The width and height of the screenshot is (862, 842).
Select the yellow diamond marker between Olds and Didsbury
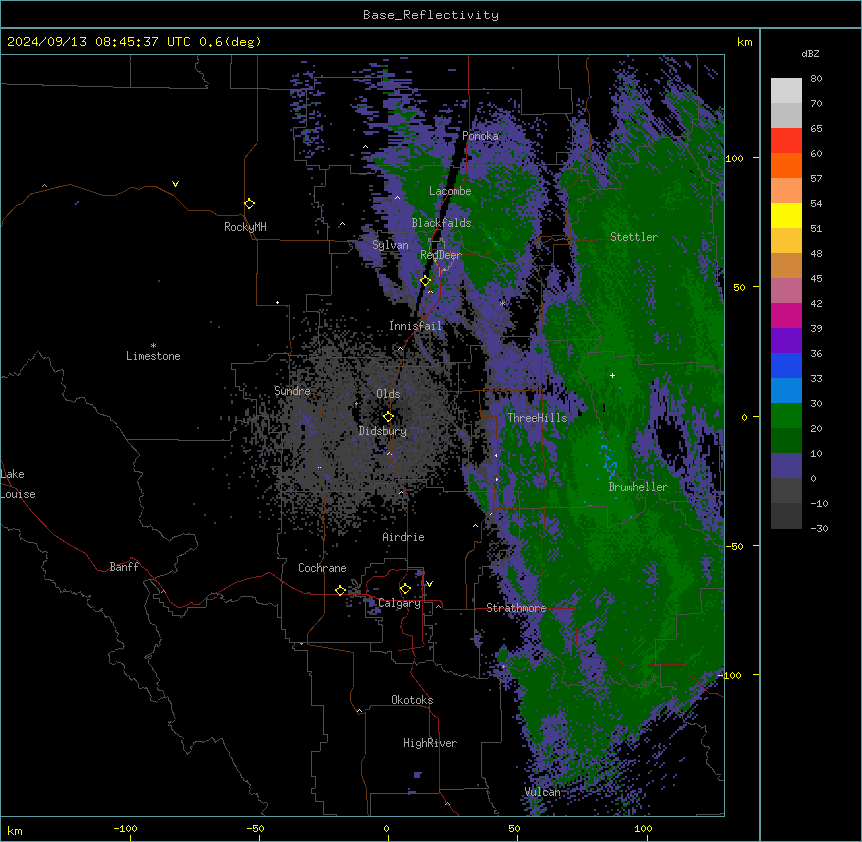(x=388, y=417)
